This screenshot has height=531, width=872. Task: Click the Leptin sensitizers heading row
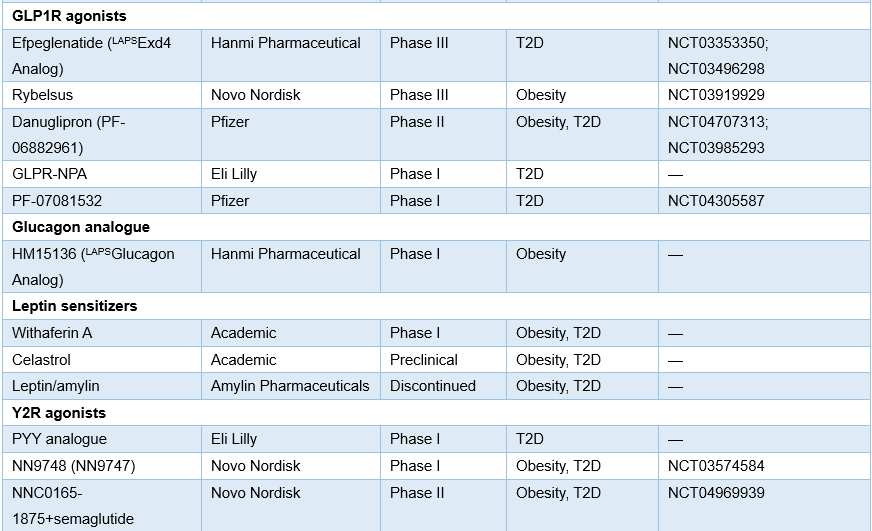click(x=436, y=306)
